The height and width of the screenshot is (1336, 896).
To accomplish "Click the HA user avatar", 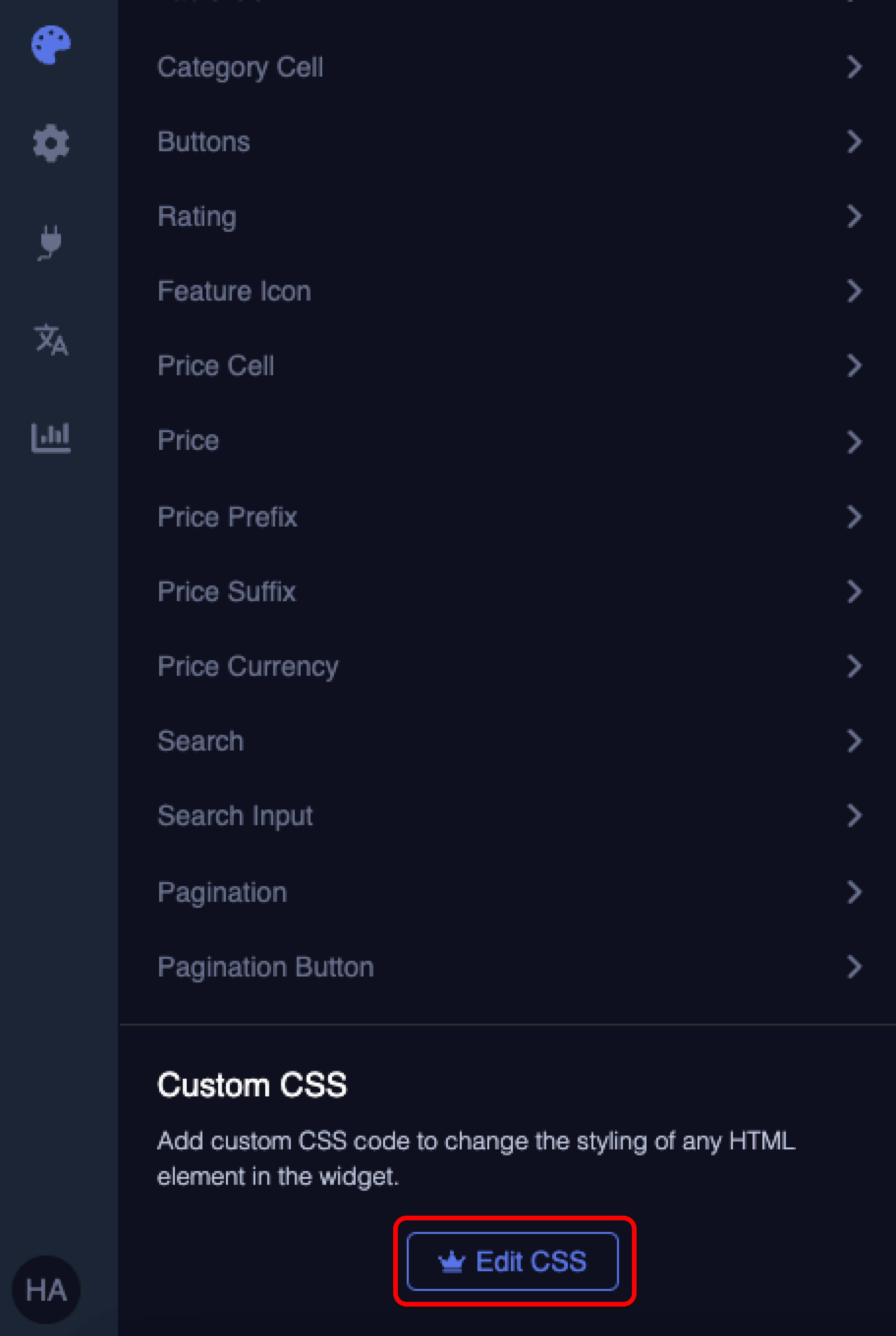I will [46, 1289].
